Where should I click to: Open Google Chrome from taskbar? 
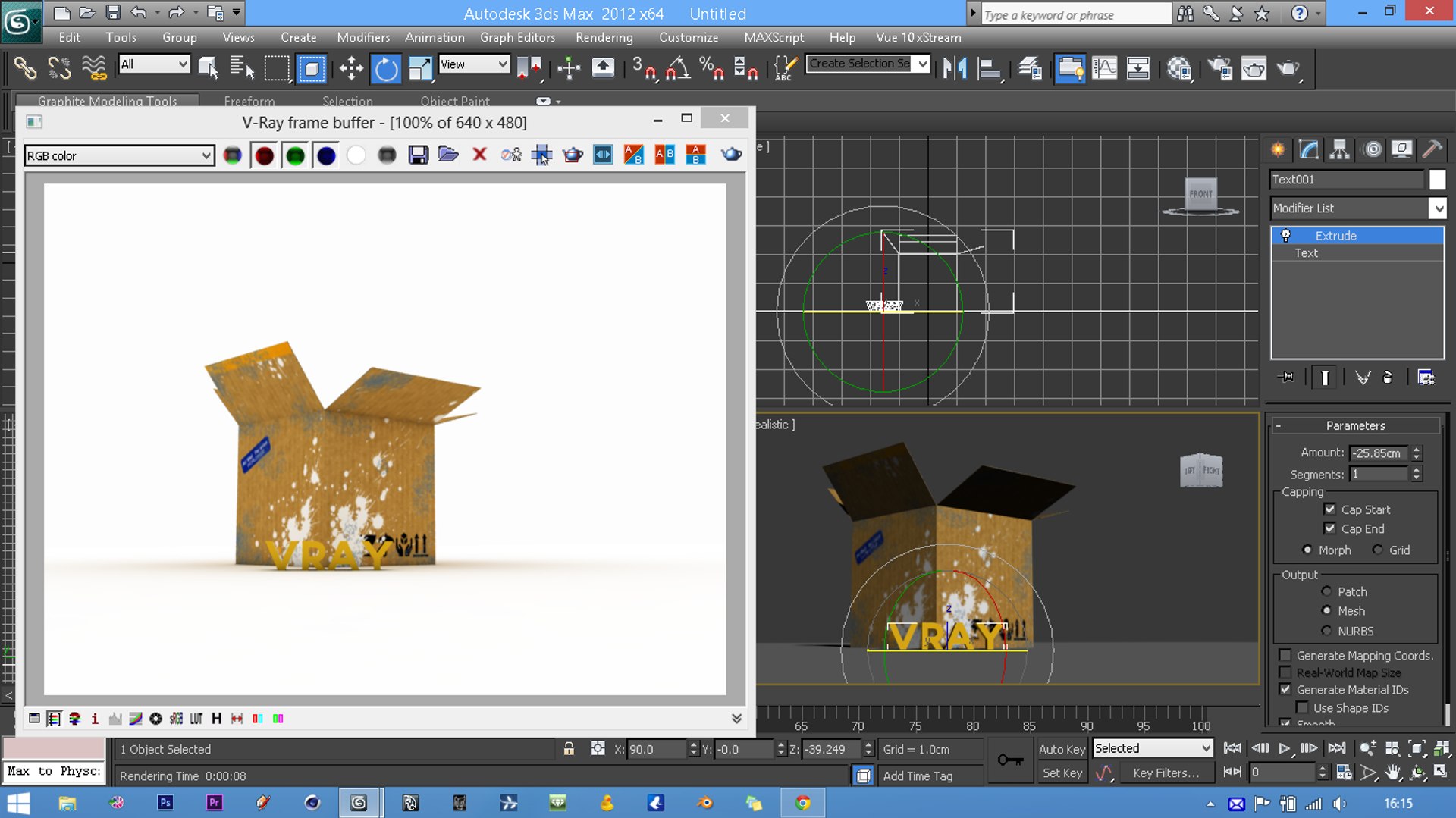click(x=803, y=803)
